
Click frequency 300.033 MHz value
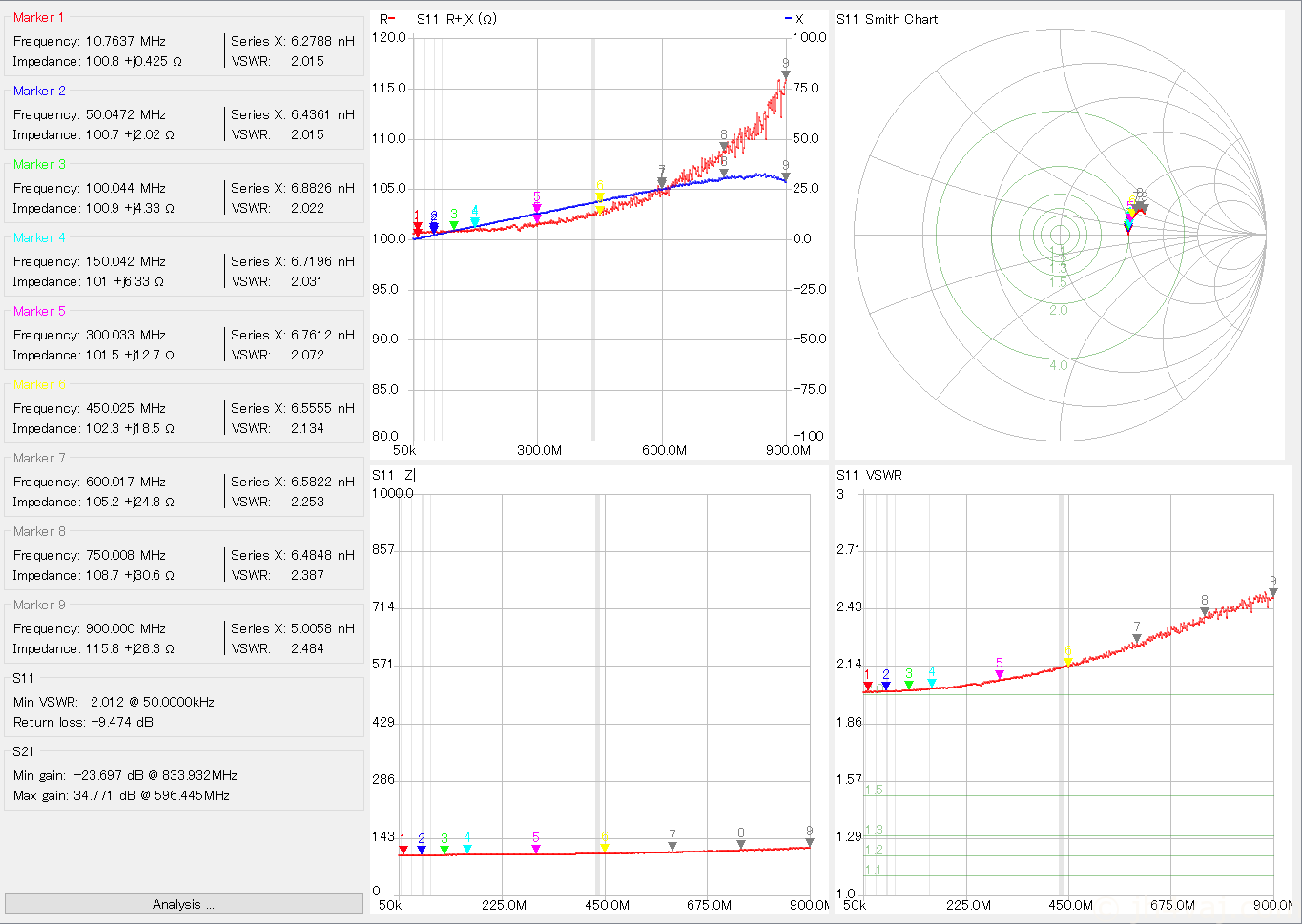pos(126,335)
